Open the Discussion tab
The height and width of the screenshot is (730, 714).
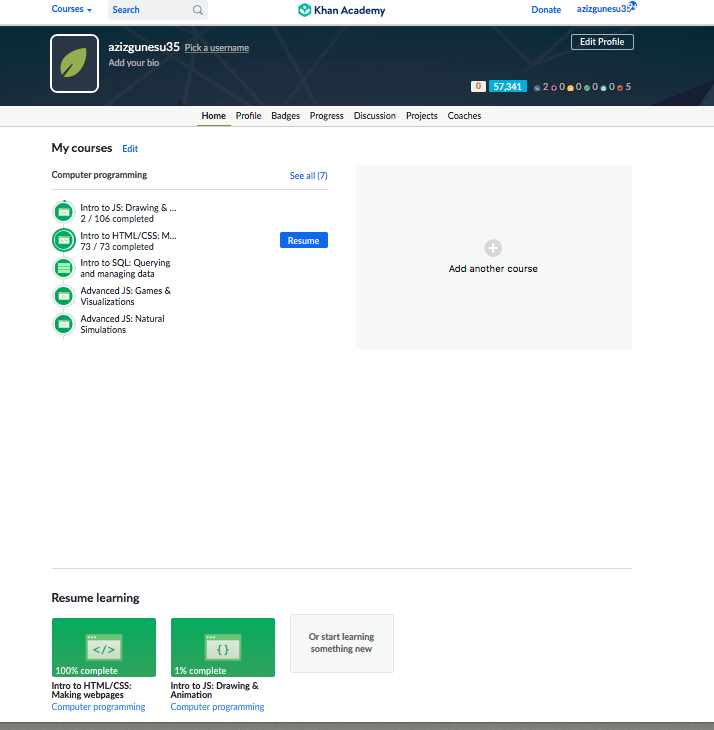click(x=375, y=115)
